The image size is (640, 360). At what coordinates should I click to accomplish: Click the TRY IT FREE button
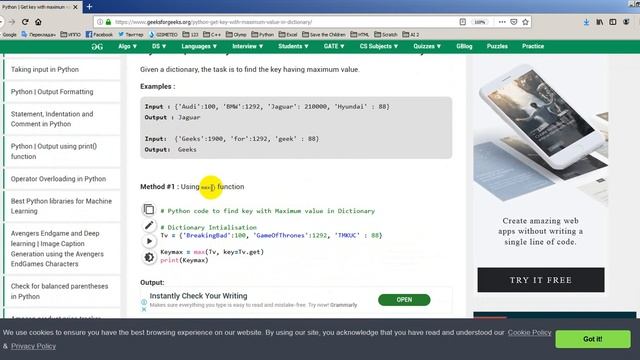[541, 280]
